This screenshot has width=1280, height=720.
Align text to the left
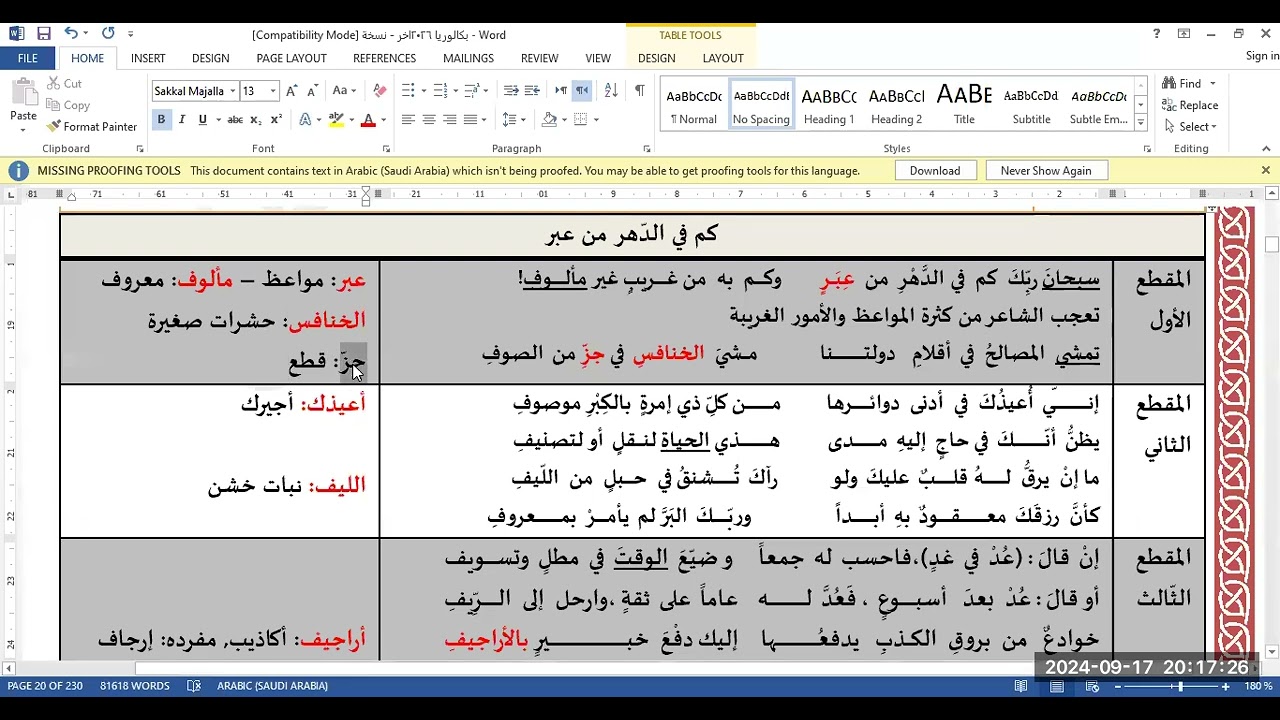pos(408,120)
